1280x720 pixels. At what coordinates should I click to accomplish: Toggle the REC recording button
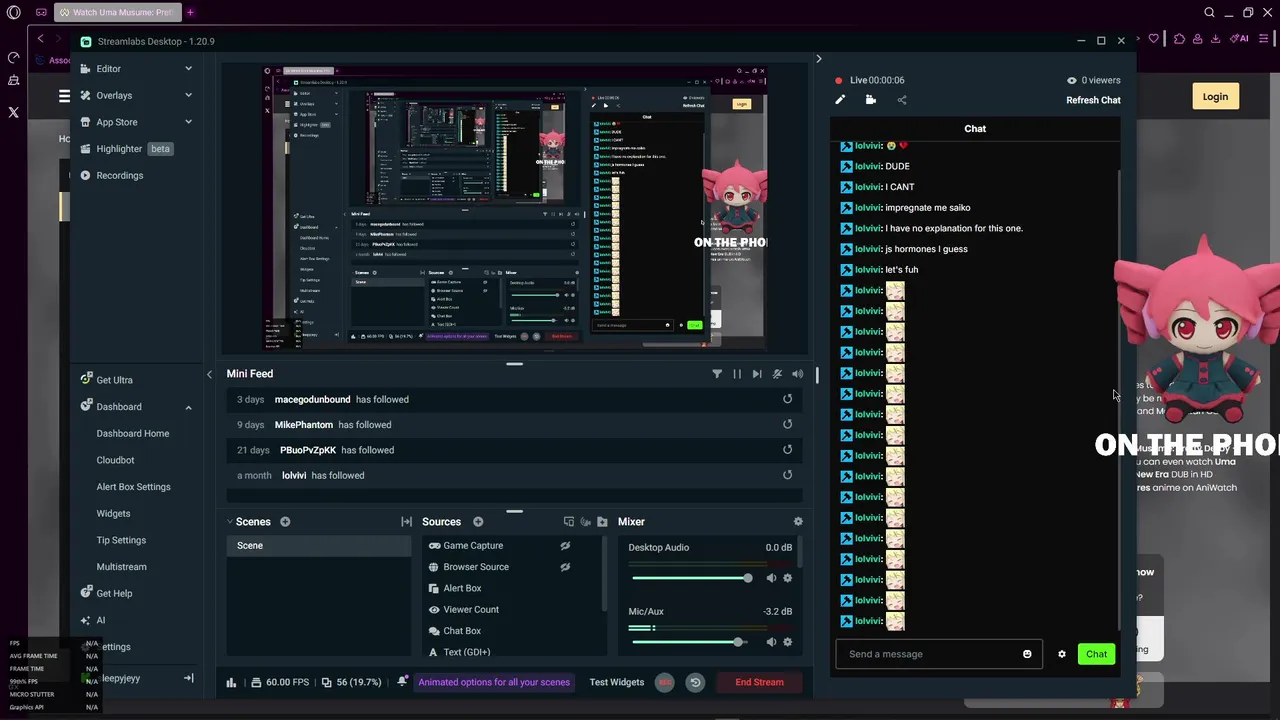pyautogui.click(x=665, y=682)
